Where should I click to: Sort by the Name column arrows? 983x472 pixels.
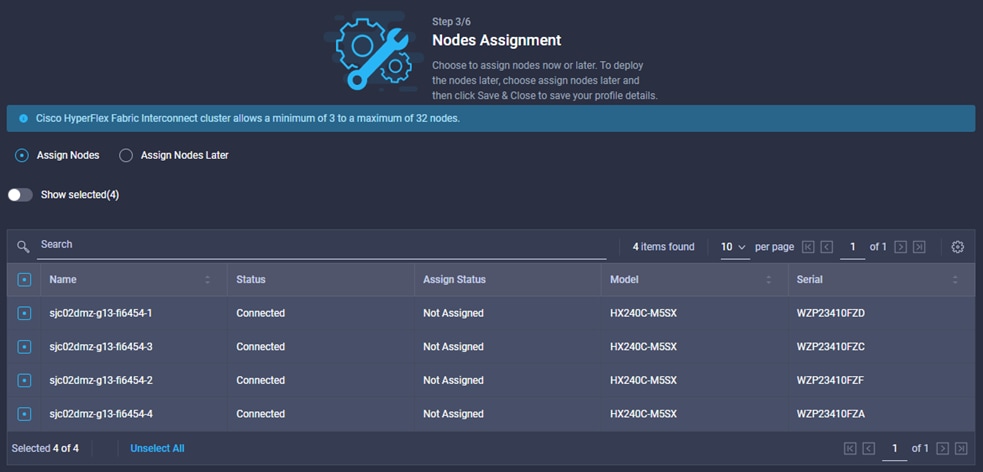[x=208, y=280]
